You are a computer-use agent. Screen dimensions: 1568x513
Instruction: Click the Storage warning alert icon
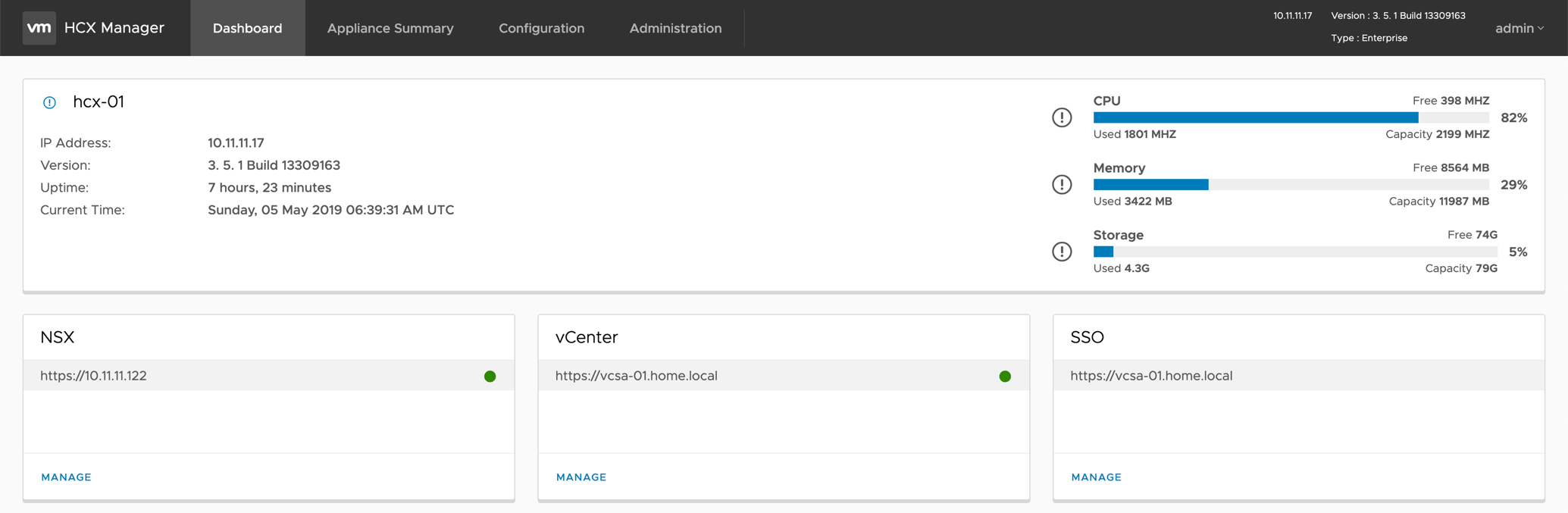1062,252
